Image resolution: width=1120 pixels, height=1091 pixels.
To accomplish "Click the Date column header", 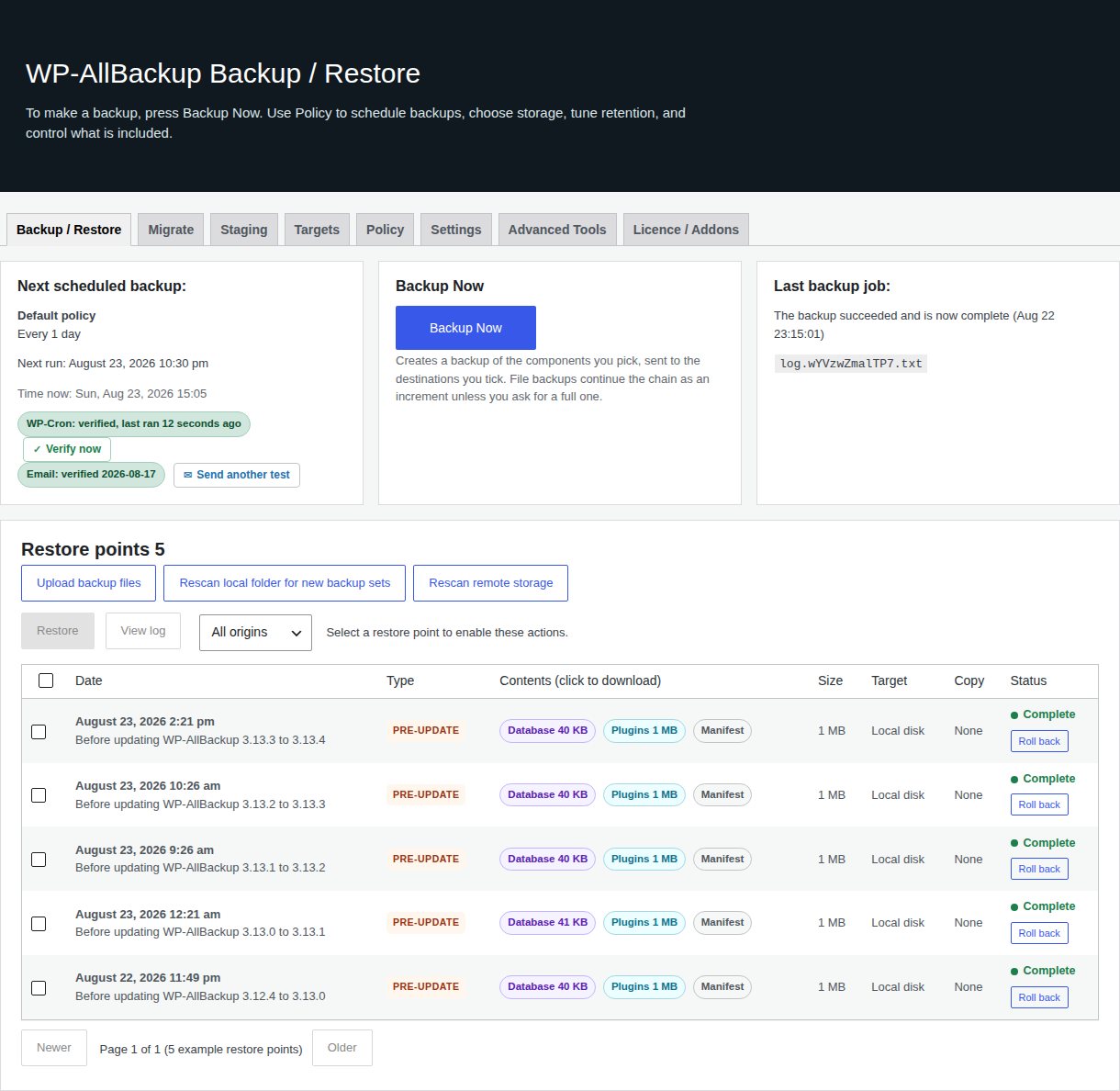I will 89,680.
